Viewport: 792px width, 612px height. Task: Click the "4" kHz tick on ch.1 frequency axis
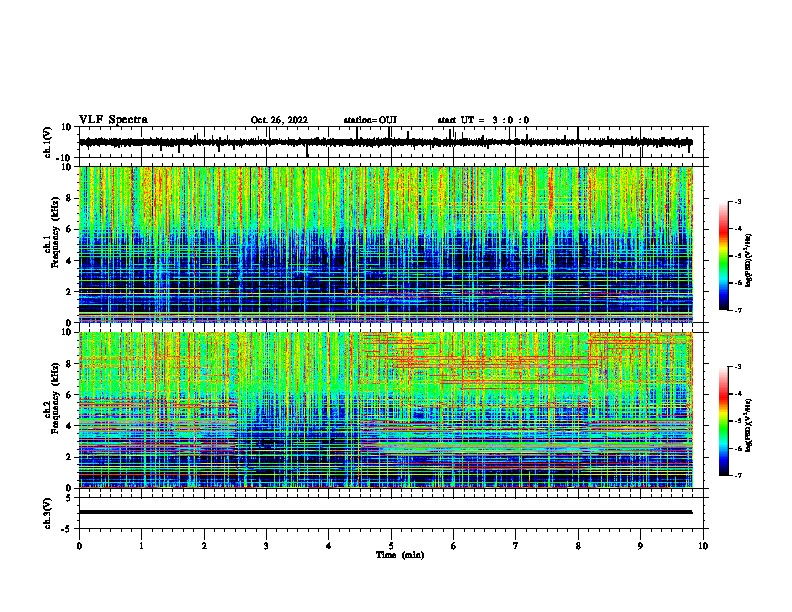(70, 261)
